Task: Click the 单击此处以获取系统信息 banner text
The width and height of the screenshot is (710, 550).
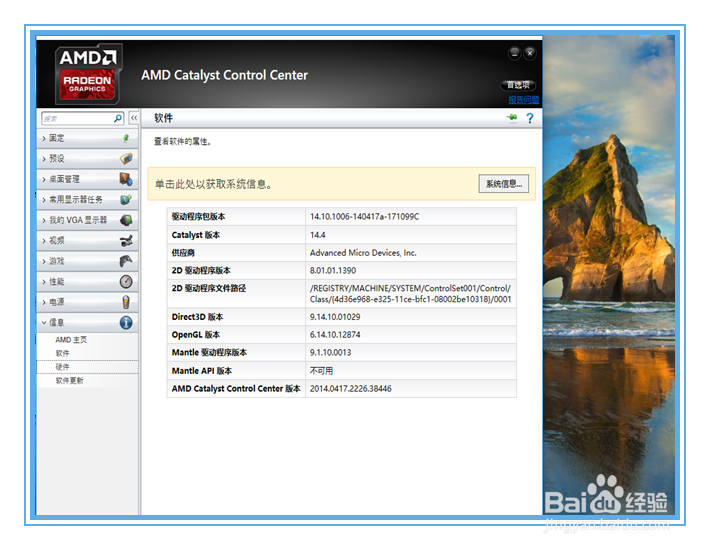Action: [x=213, y=184]
